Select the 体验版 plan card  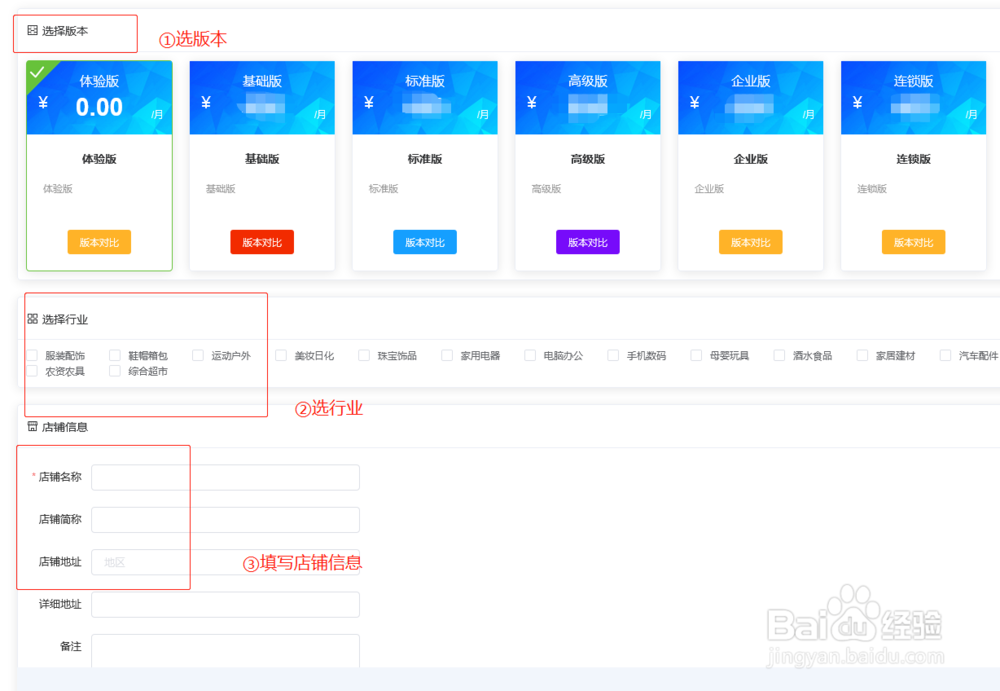coord(99,166)
